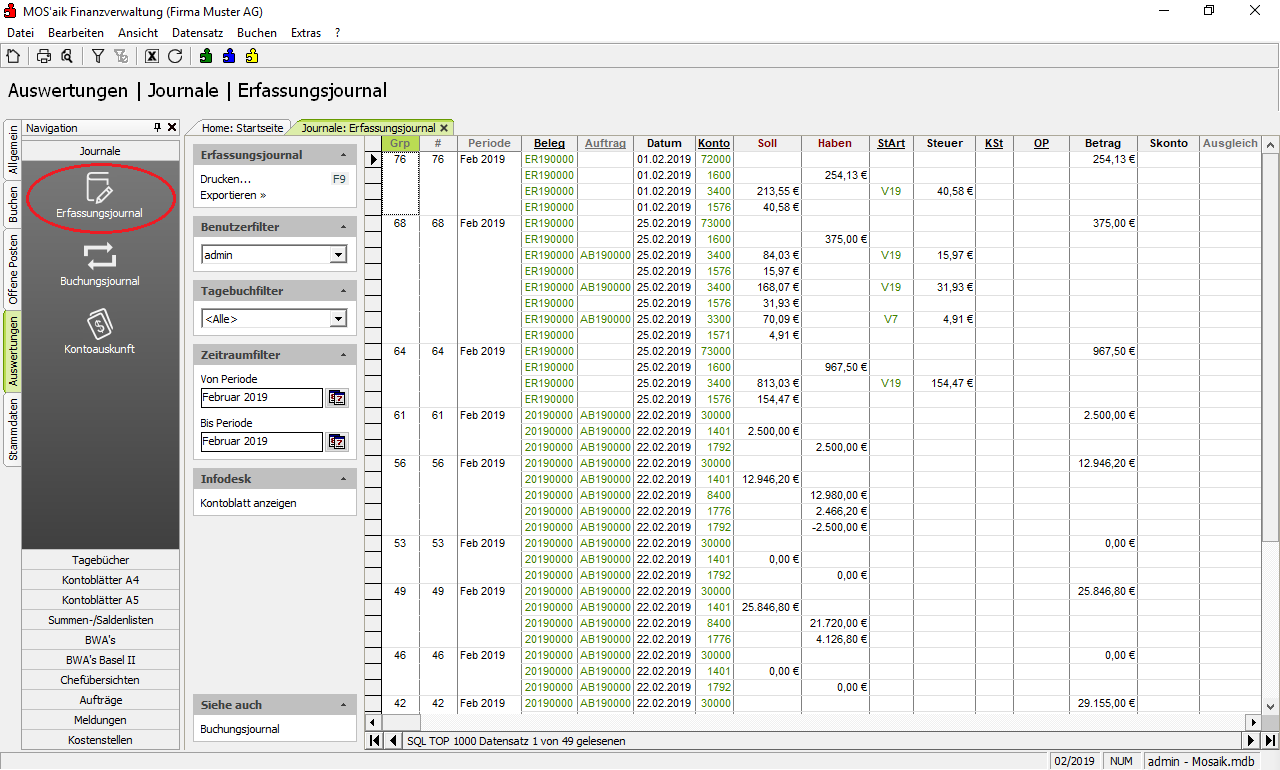Open the Buchen menu
The width and height of the screenshot is (1280, 770).
[x=256, y=33]
